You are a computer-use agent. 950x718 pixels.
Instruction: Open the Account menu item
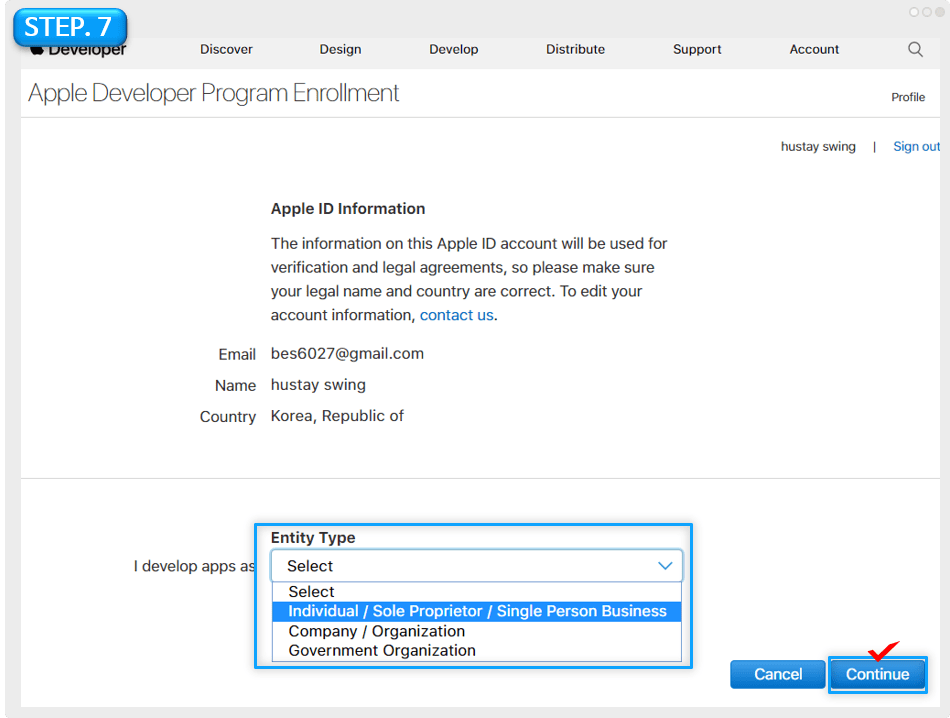click(813, 49)
